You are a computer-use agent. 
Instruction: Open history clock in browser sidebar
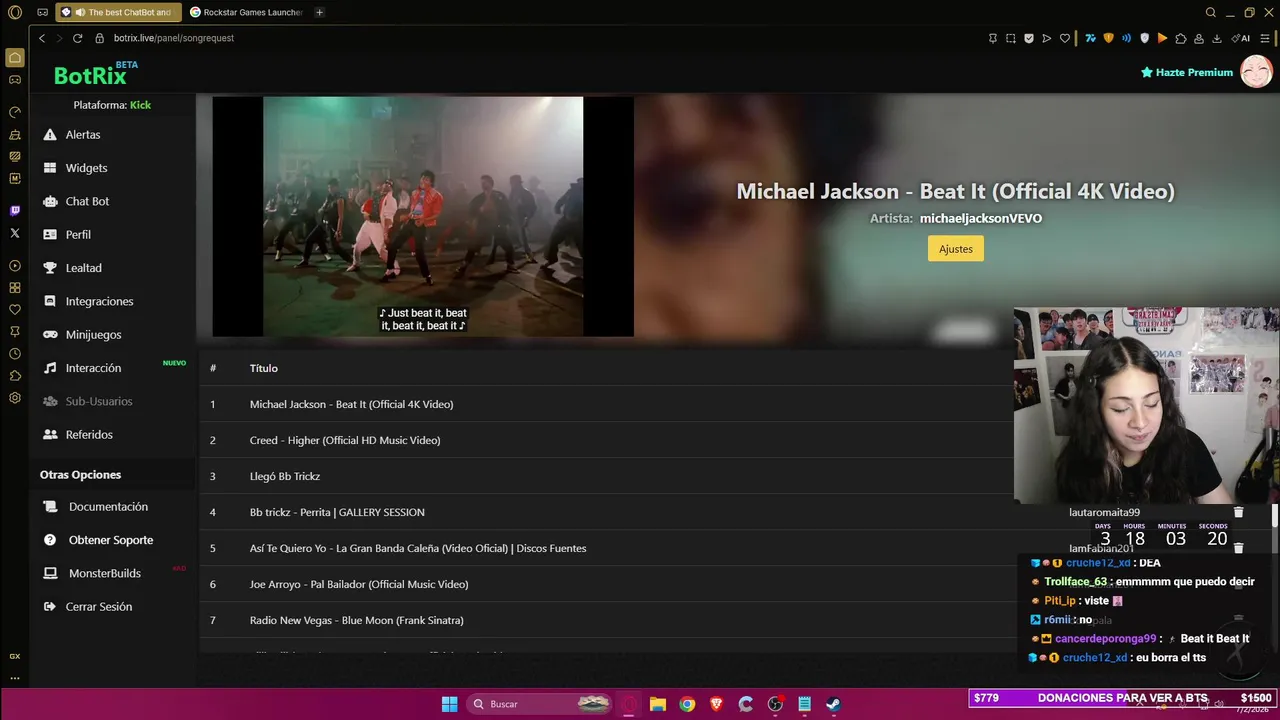click(15, 354)
